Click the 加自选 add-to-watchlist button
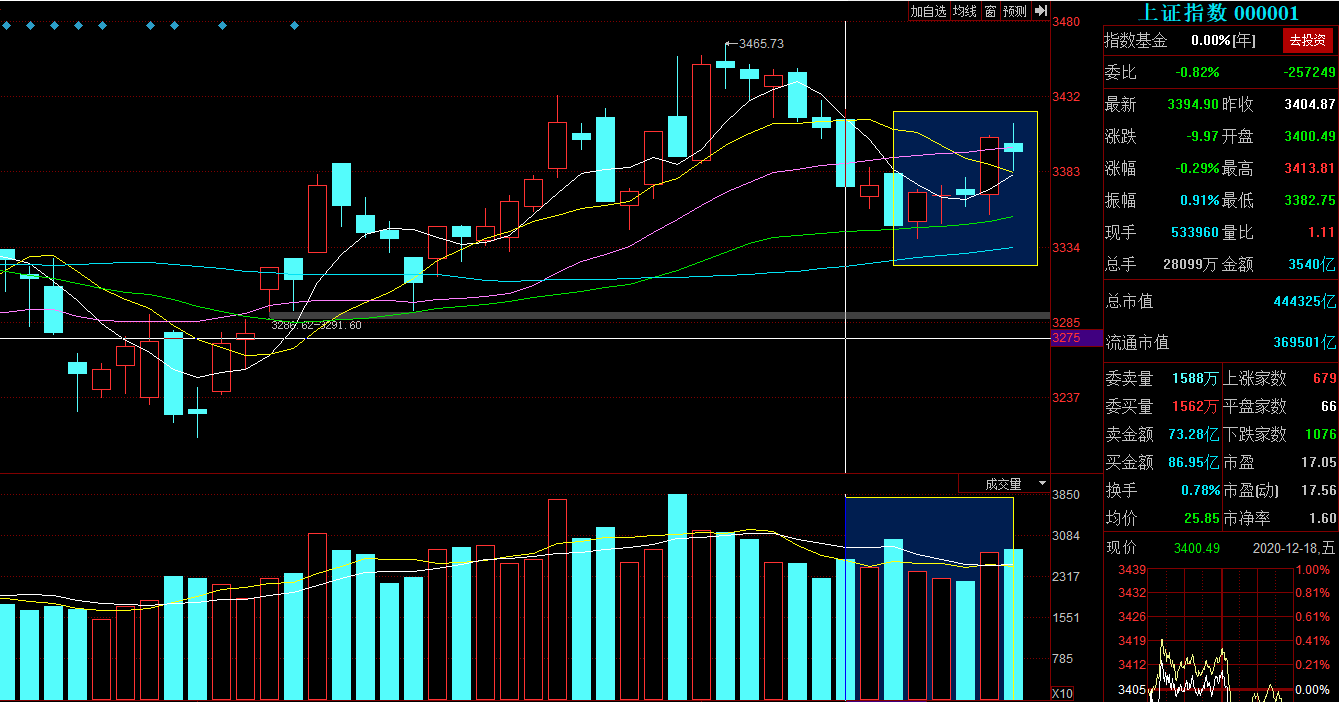 point(927,11)
